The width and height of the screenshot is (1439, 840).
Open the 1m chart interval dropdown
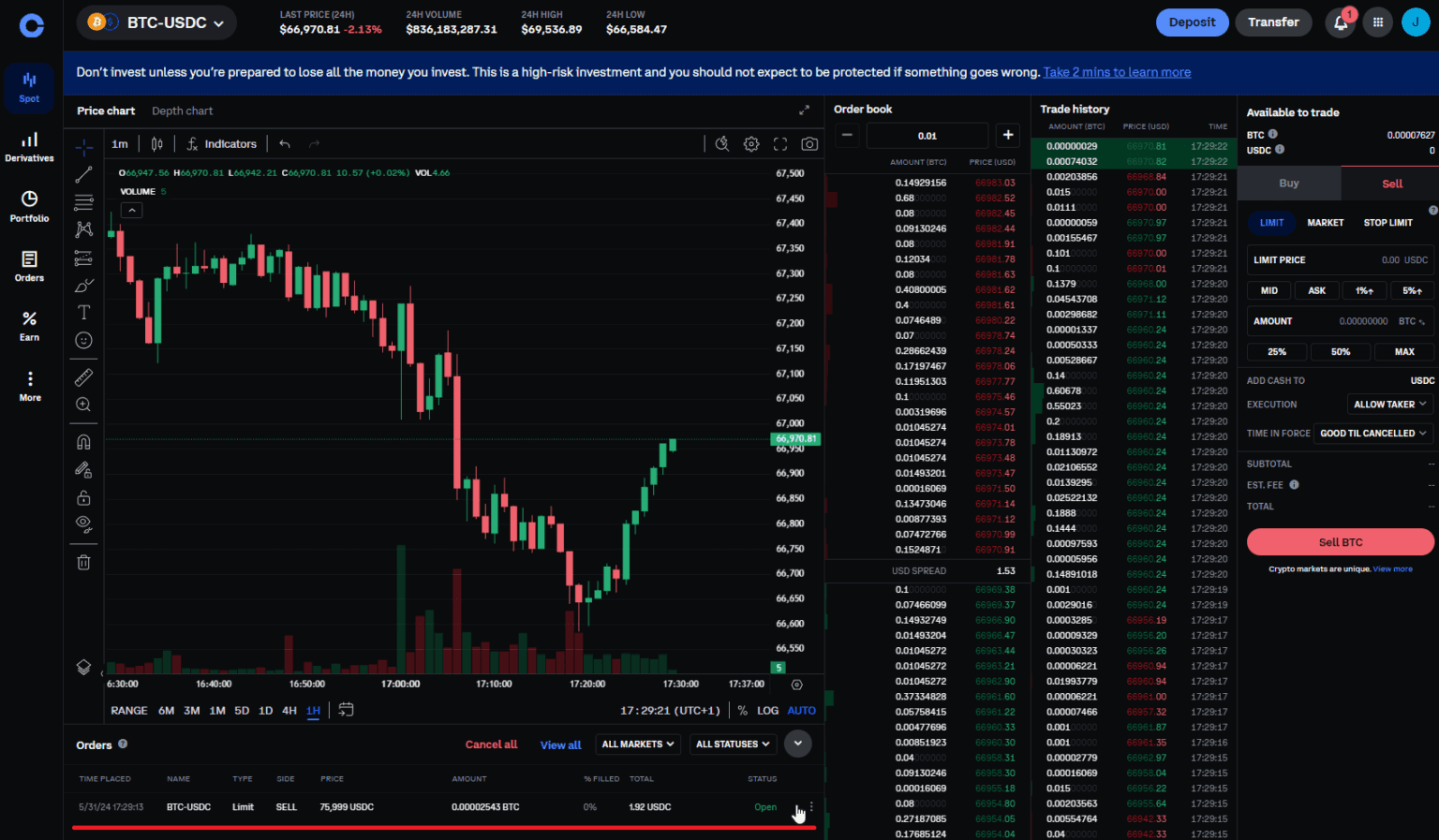pyautogui.click(x=120, y=144)
